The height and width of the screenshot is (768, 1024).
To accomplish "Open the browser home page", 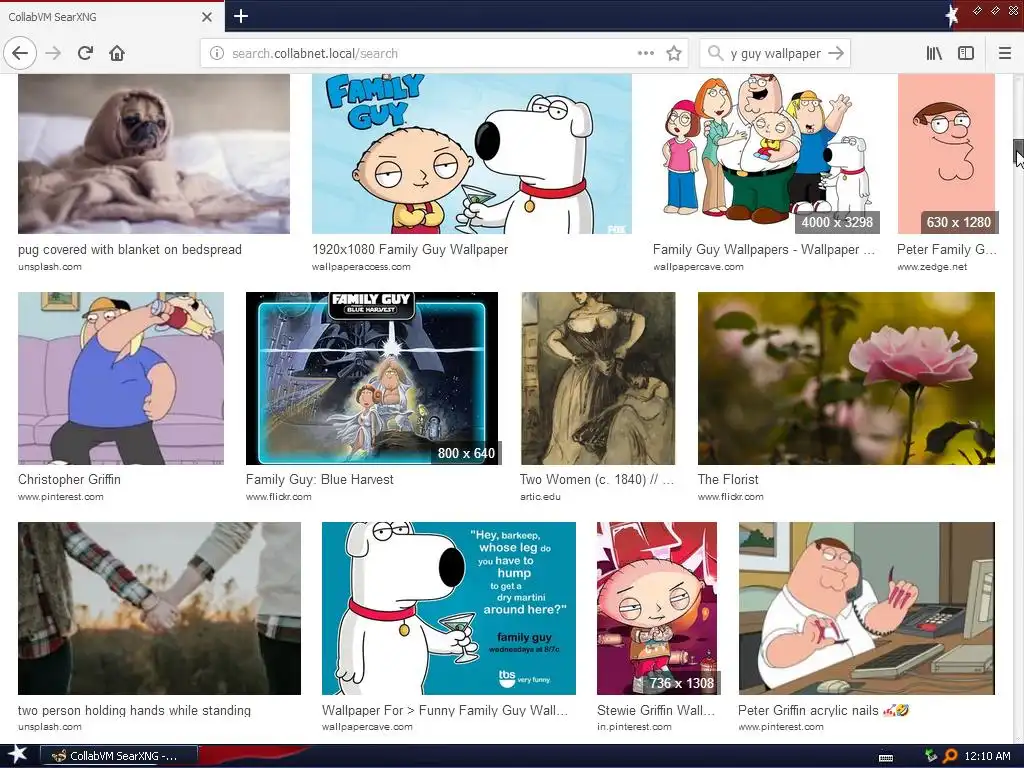I will point(117,53).
